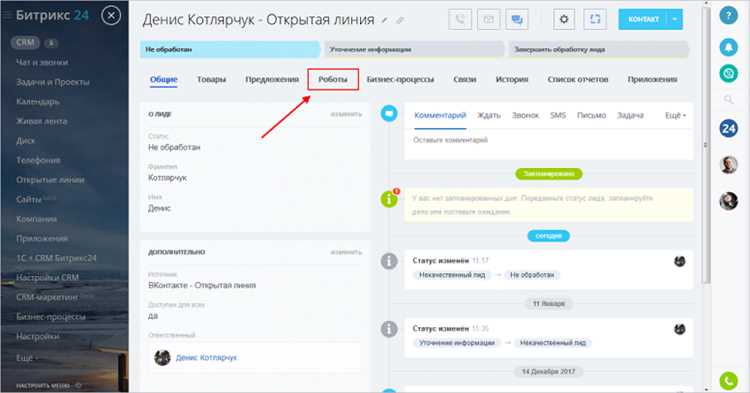Open the phone call icon in header
The width and height of the screenshot is (750, 393).
pyautogui.click(x=460, y=19)
